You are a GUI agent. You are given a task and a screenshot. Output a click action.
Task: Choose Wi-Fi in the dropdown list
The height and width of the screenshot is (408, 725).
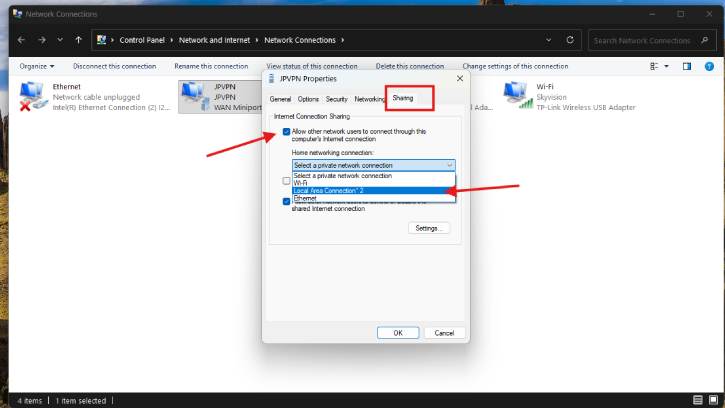(374, 183)
